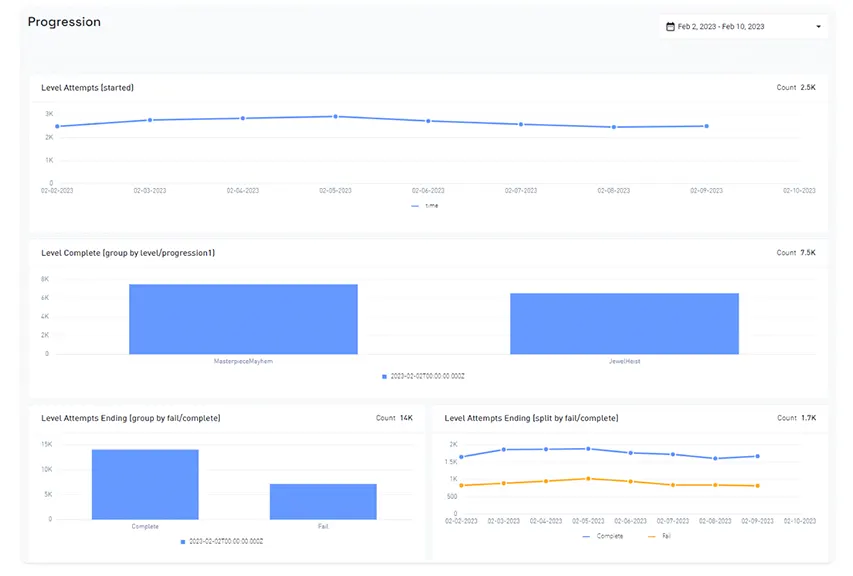Click the 02-09-2023 point on blue Complete line
The width and height of the screenshot is (853, 576).
[x=758, y=456]
